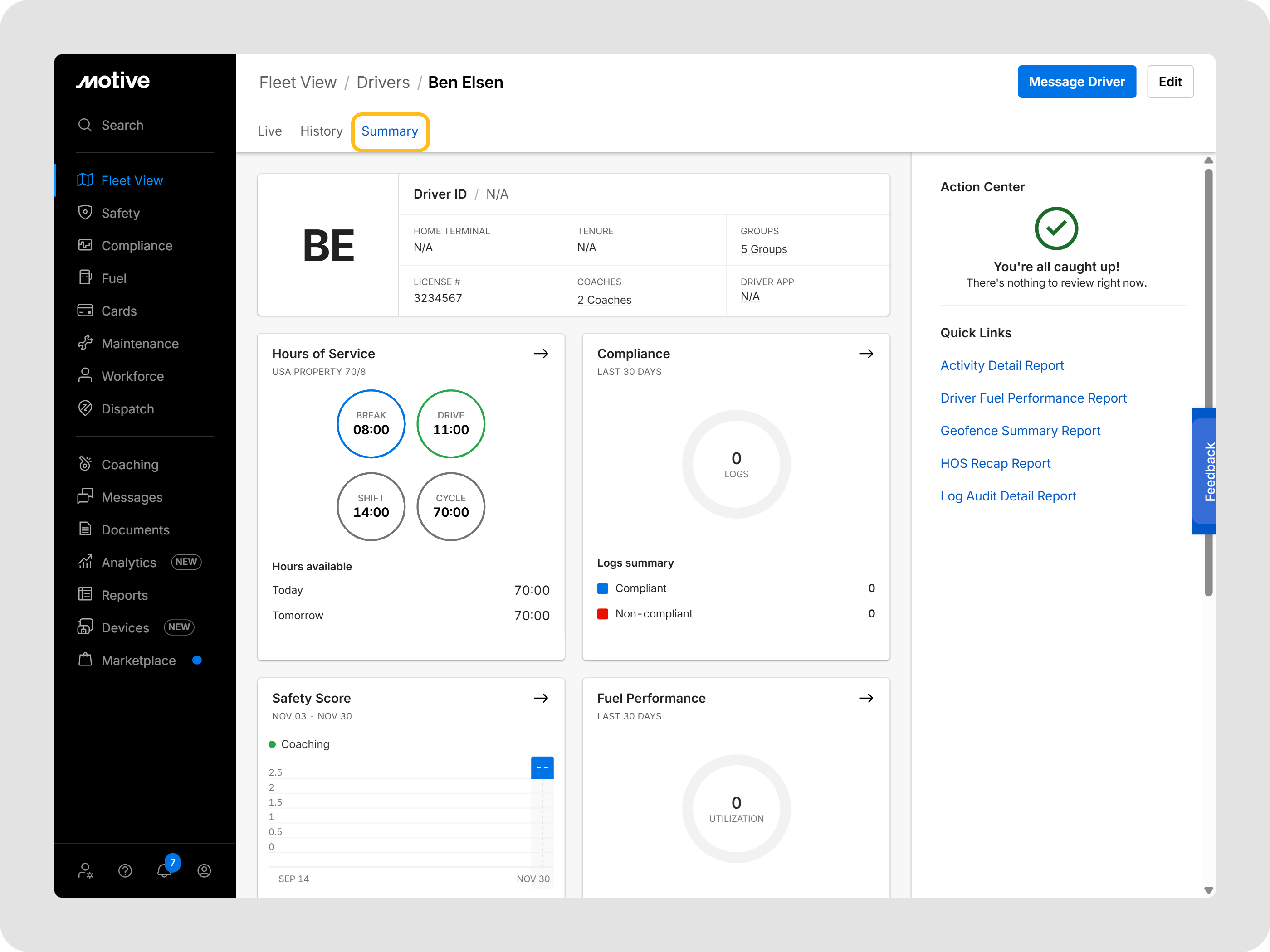Click the Maintenance wrench icon
Image resolution: width=1270 pixels, height=952 pixels.
pyautogui.click(x=85, y=343)
